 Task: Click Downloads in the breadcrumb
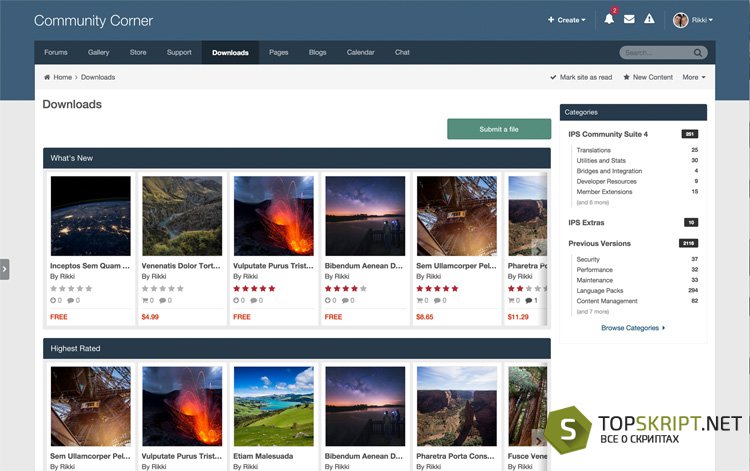(x=98, y=77)
